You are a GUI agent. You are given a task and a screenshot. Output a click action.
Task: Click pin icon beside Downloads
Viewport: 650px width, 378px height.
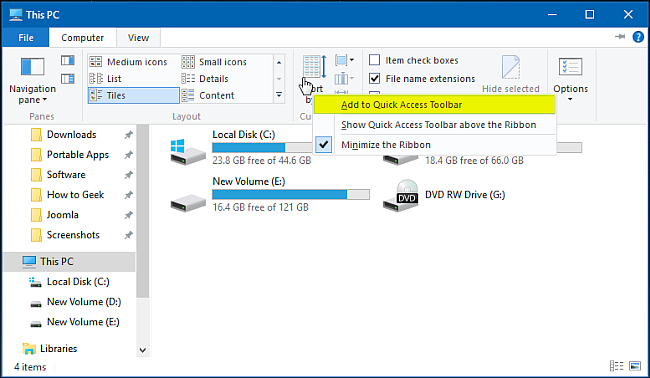129,135
